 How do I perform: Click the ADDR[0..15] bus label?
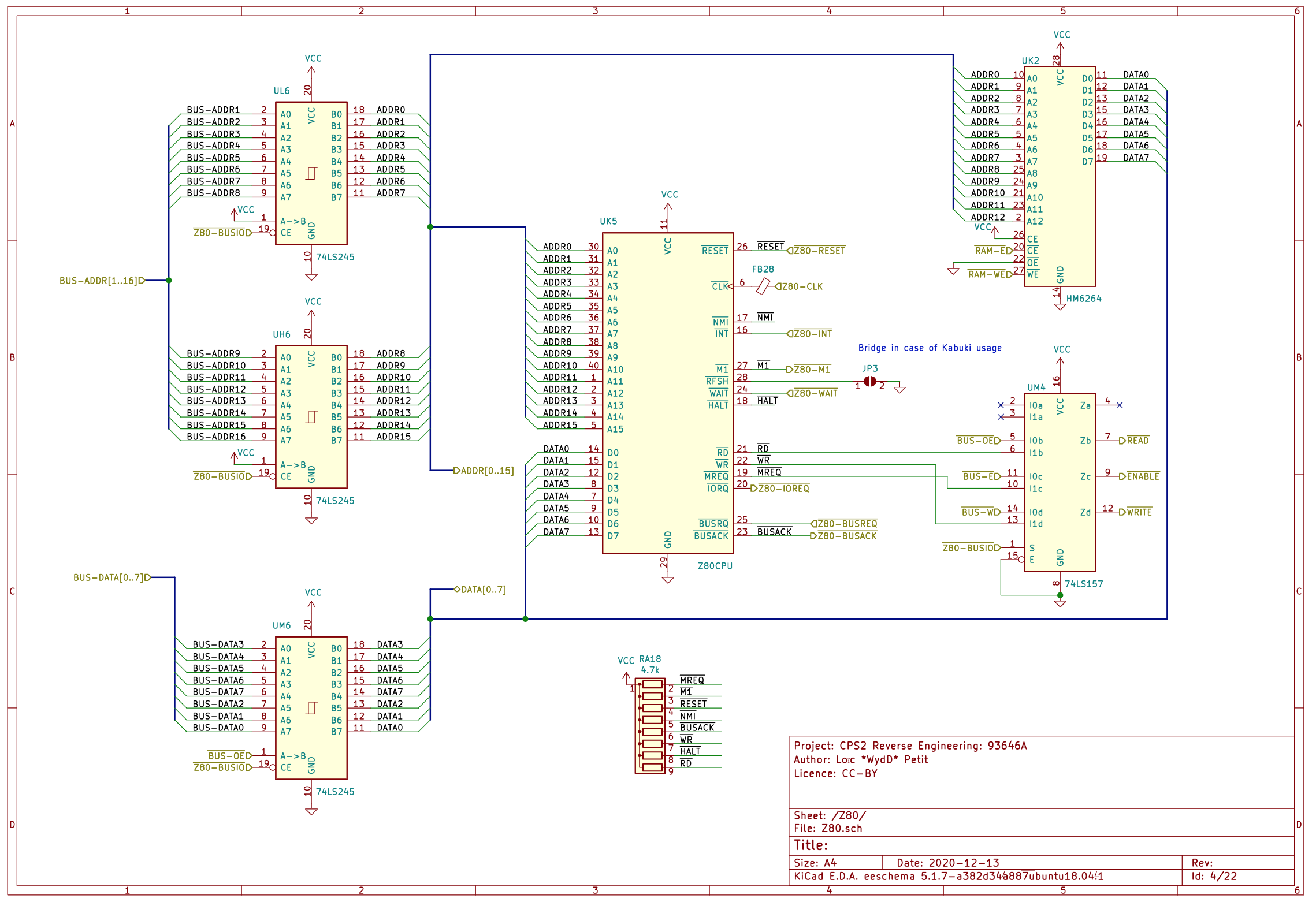(486, 471)
